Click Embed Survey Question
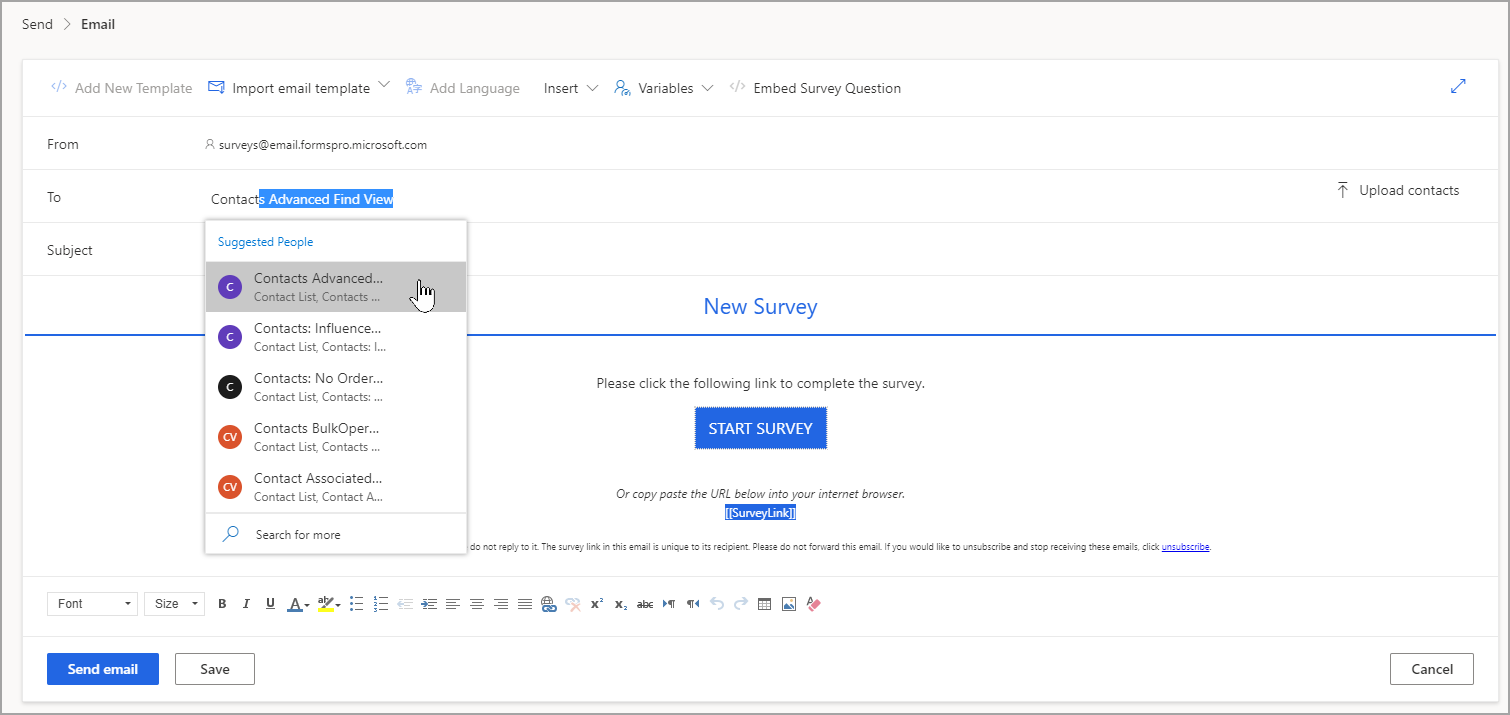This screenshot has width=1510, height=715. coord(815,88)
